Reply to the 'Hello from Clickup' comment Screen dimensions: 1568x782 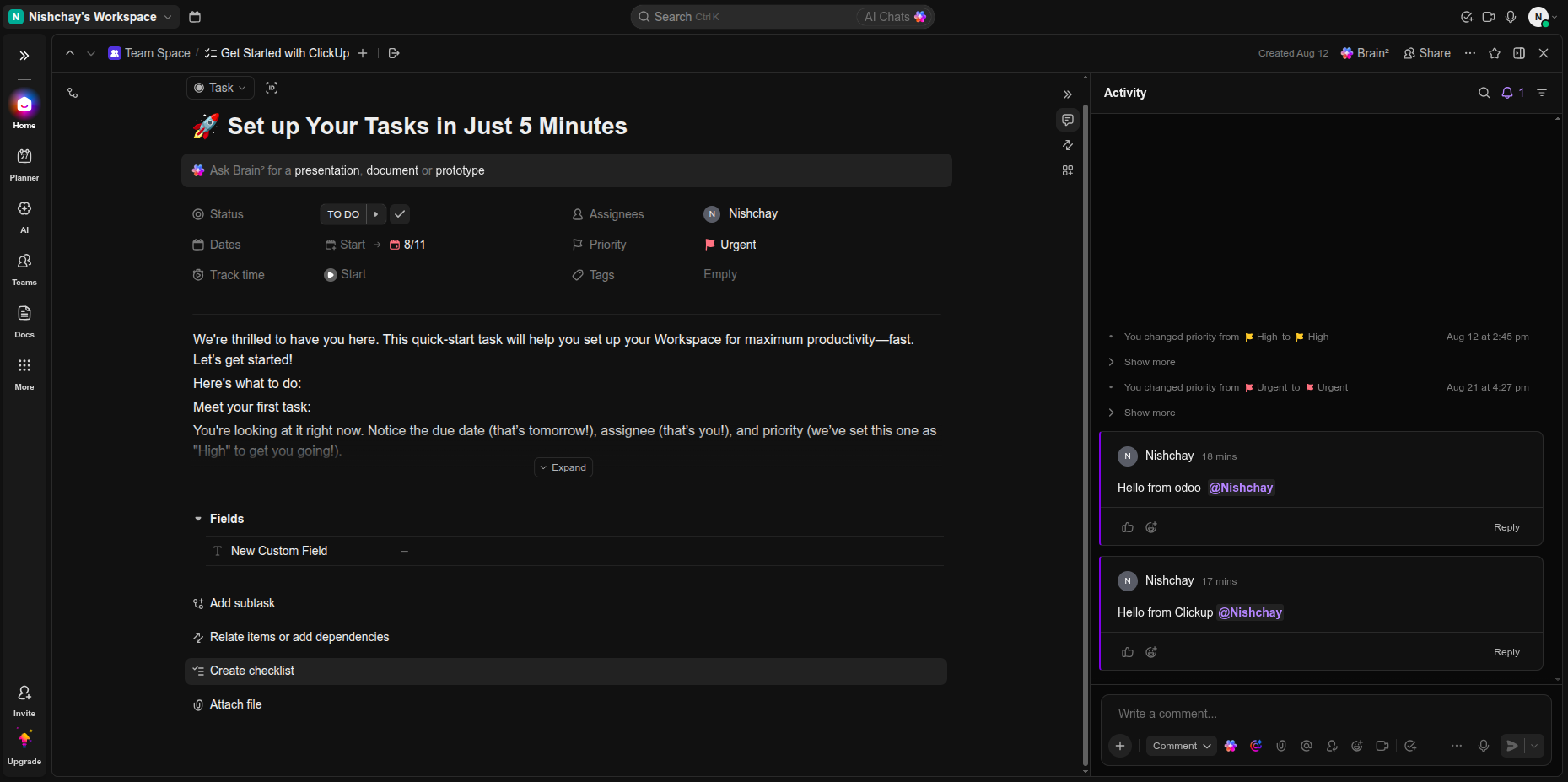pyautogui.click(x=1506, y=652)
